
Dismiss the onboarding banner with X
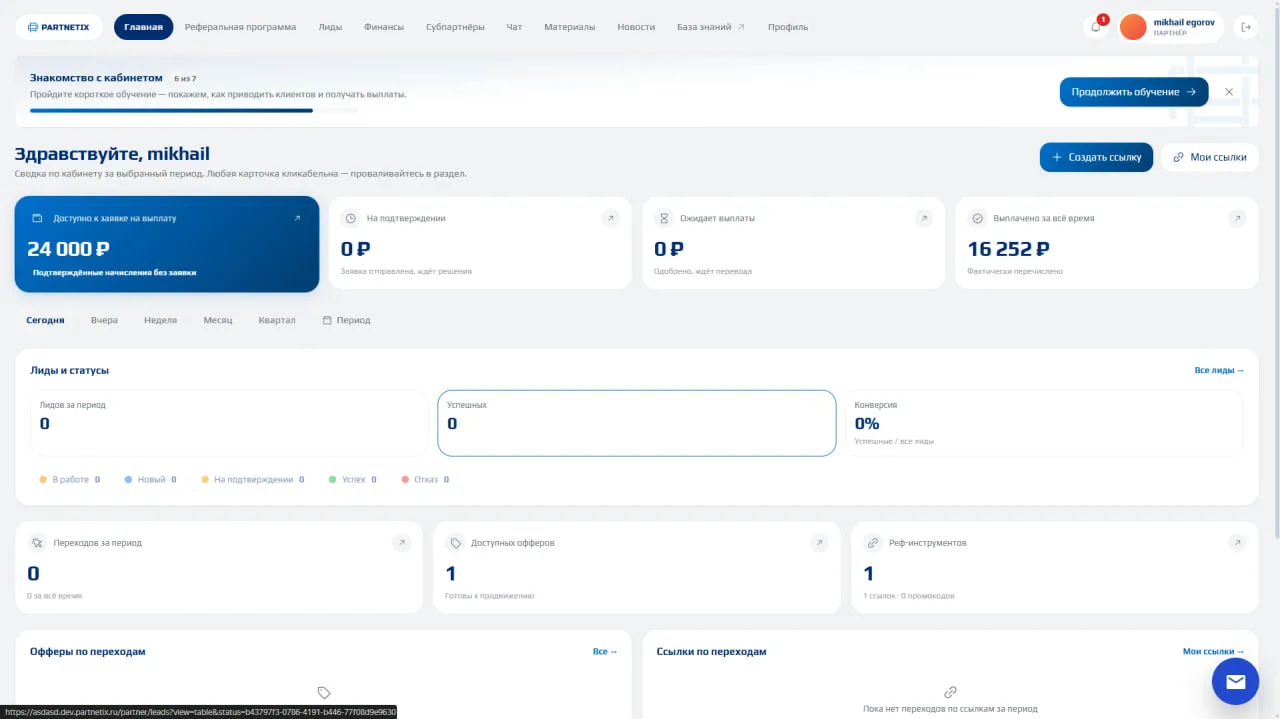tap(1229, 92)
